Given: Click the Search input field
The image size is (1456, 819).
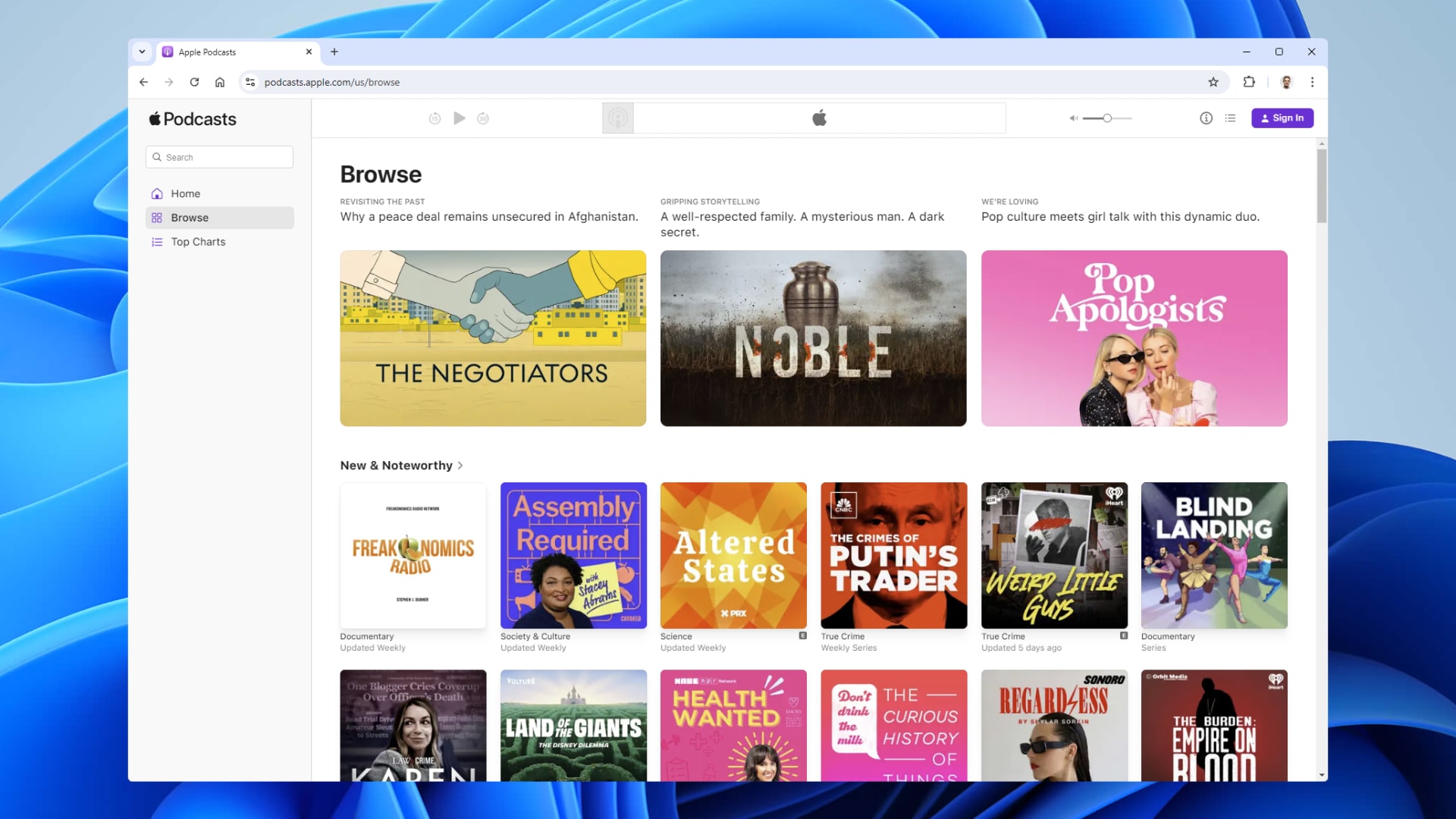Looking at the screenshot, I should (x=219, y=157).
